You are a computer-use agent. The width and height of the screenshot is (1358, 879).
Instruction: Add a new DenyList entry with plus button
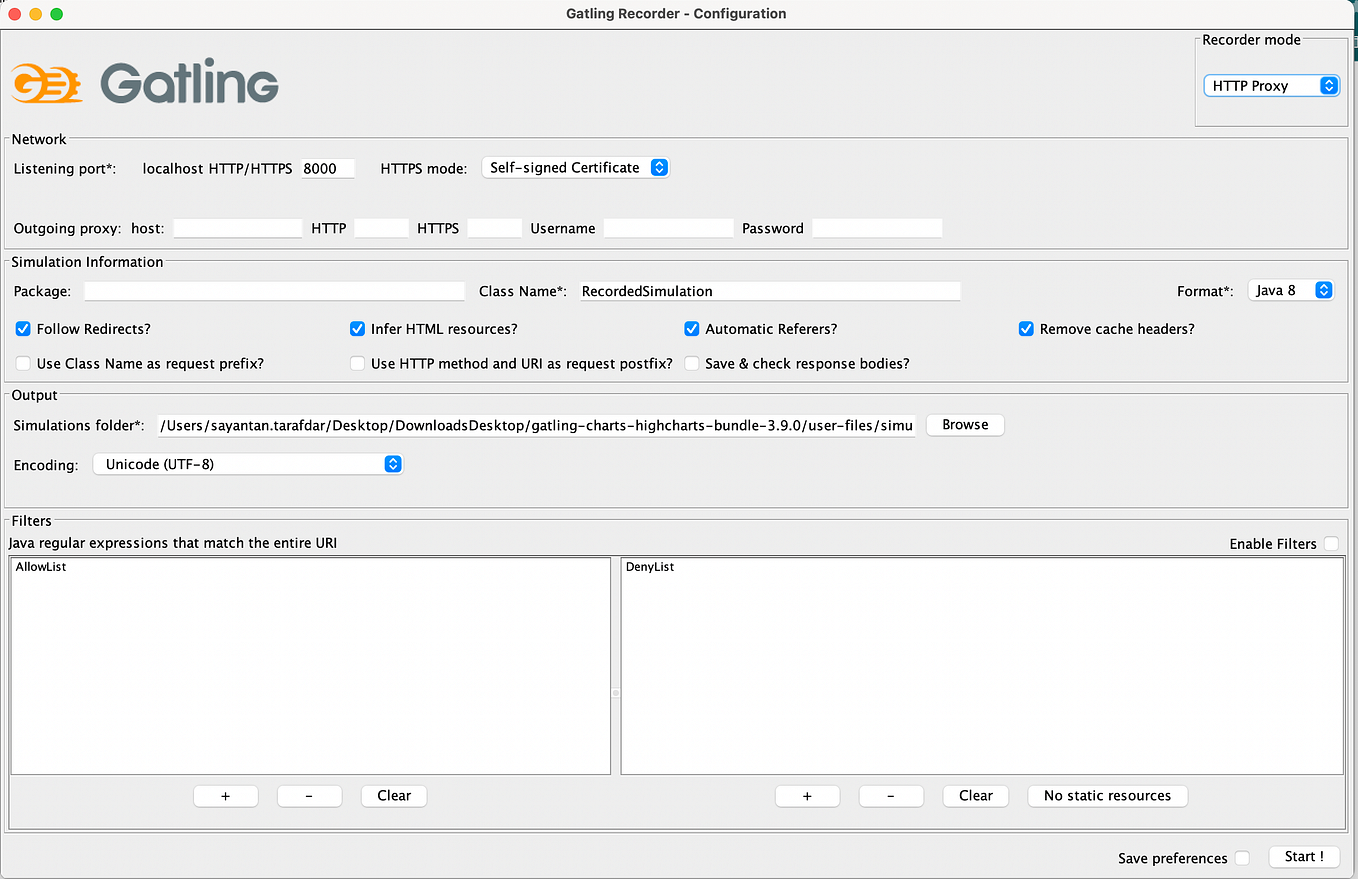[807, 795]
